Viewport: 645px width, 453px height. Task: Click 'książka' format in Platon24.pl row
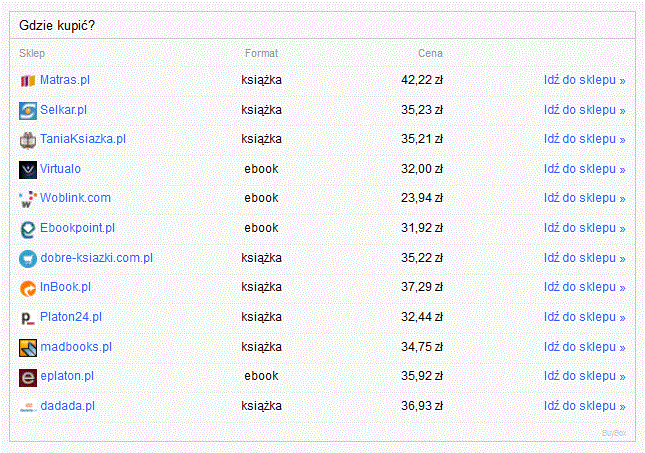261,317
